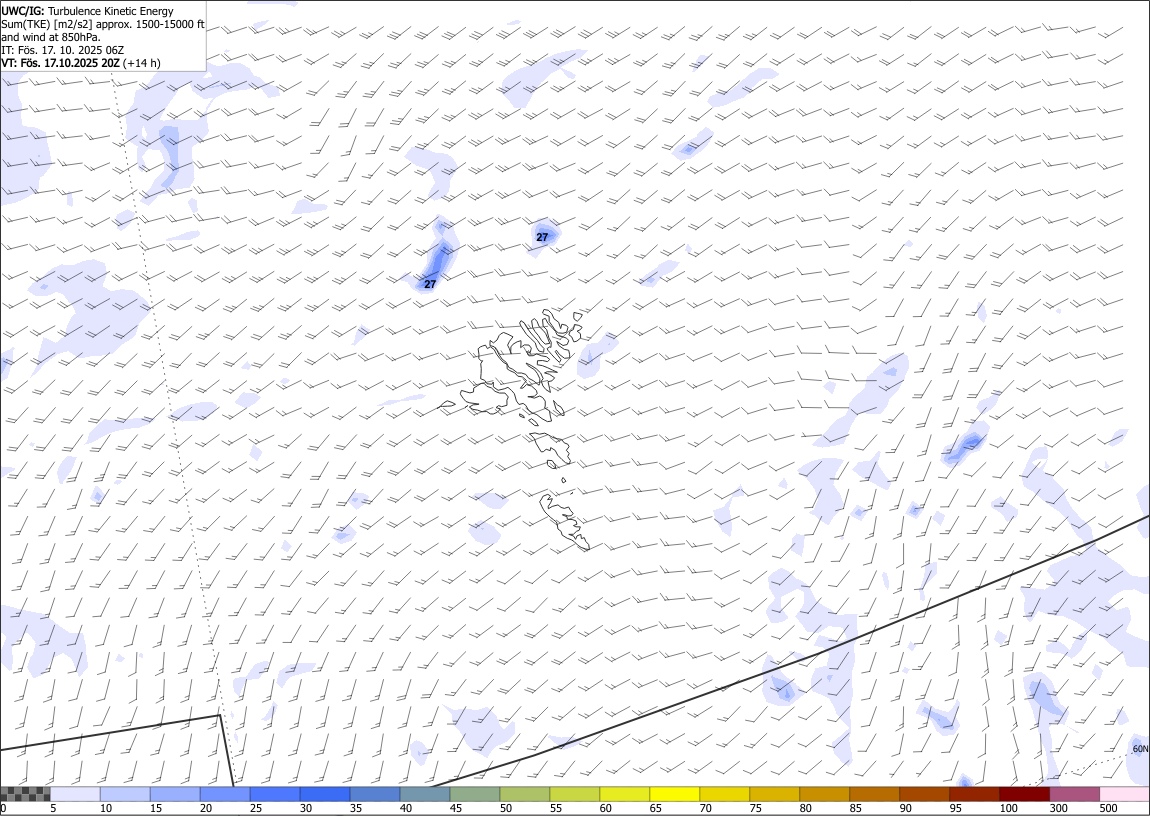
Task: Click the "27" label on the elongated blue streak
Action: pyautogui.click(x=430, y=284)
